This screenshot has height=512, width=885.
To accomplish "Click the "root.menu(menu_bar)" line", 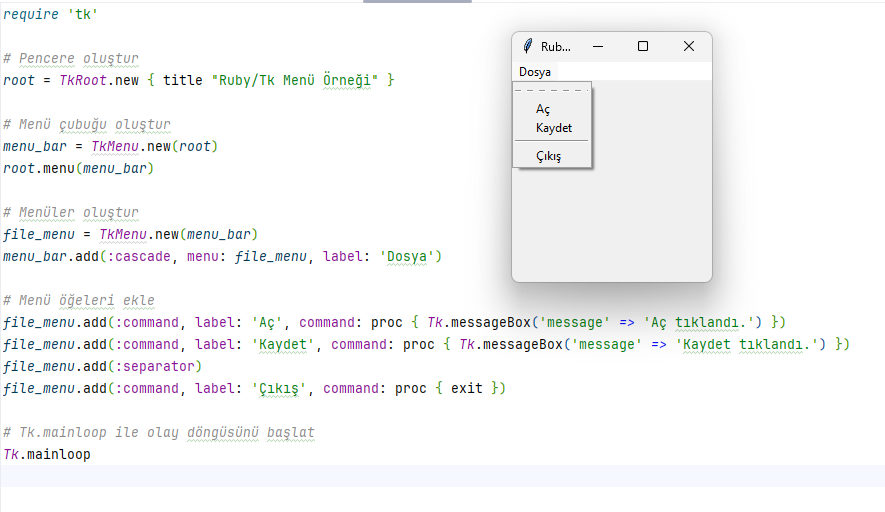I will [78, 168].
